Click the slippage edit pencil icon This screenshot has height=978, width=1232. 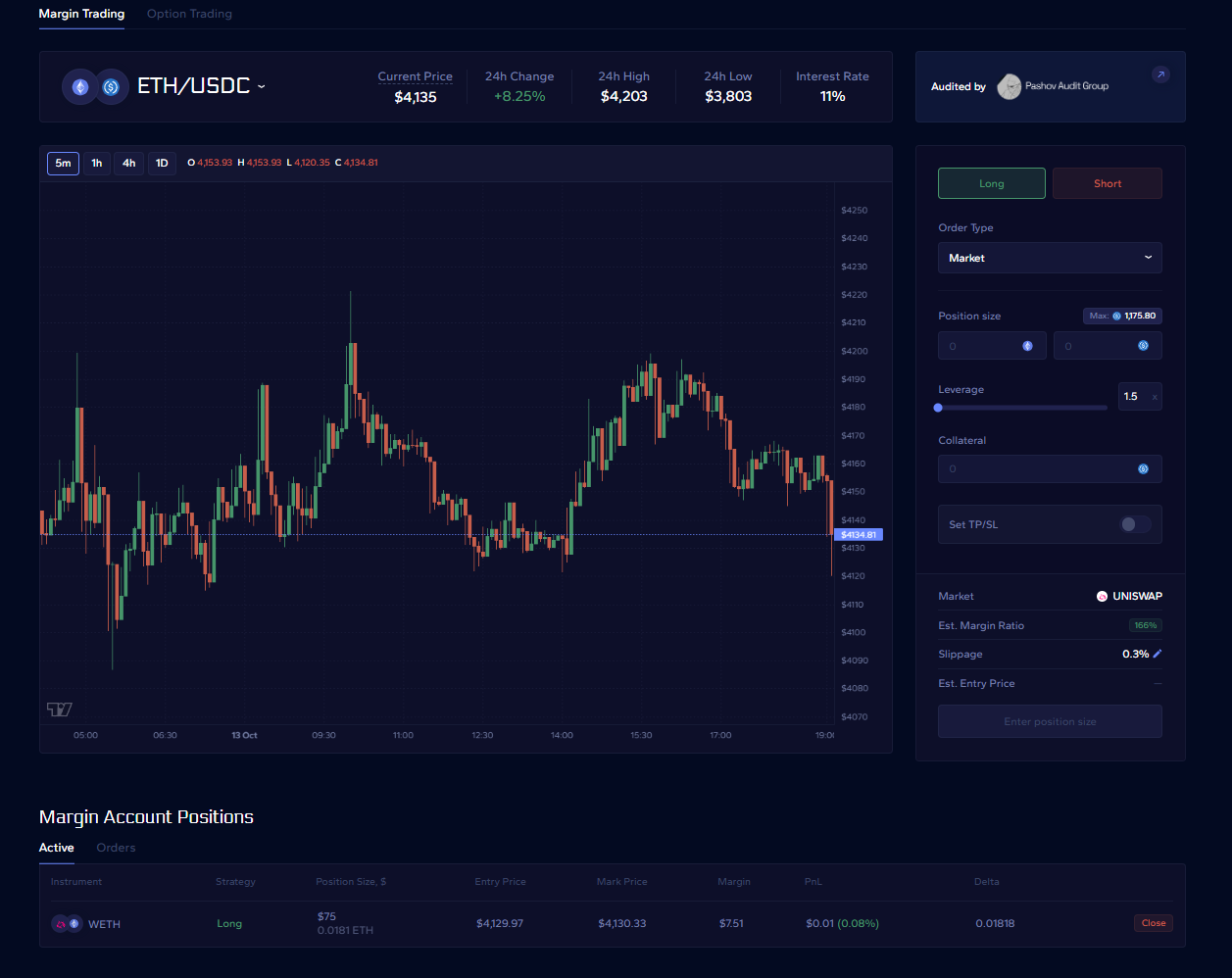(x=1158, y=654)
